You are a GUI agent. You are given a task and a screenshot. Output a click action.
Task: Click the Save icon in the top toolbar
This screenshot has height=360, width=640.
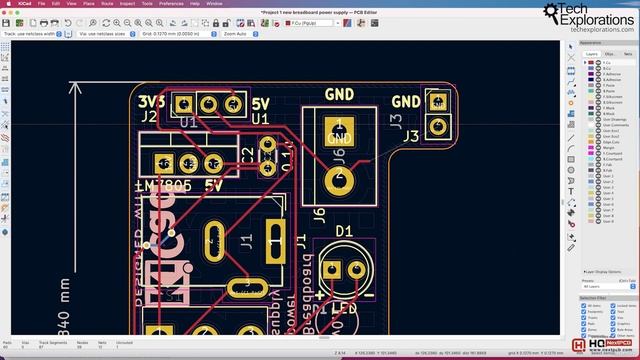pos(6,23)
